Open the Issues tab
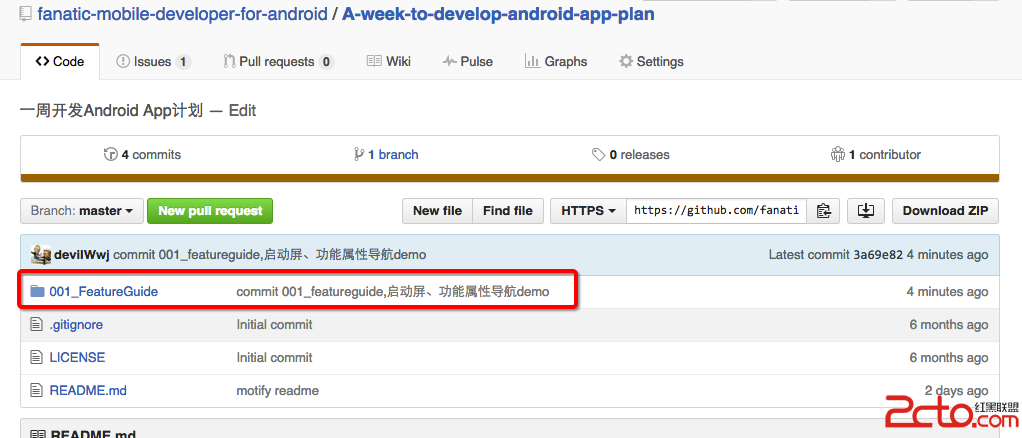Image resolution: width=1022 pixels, height=438 pixels. (153, 62)
